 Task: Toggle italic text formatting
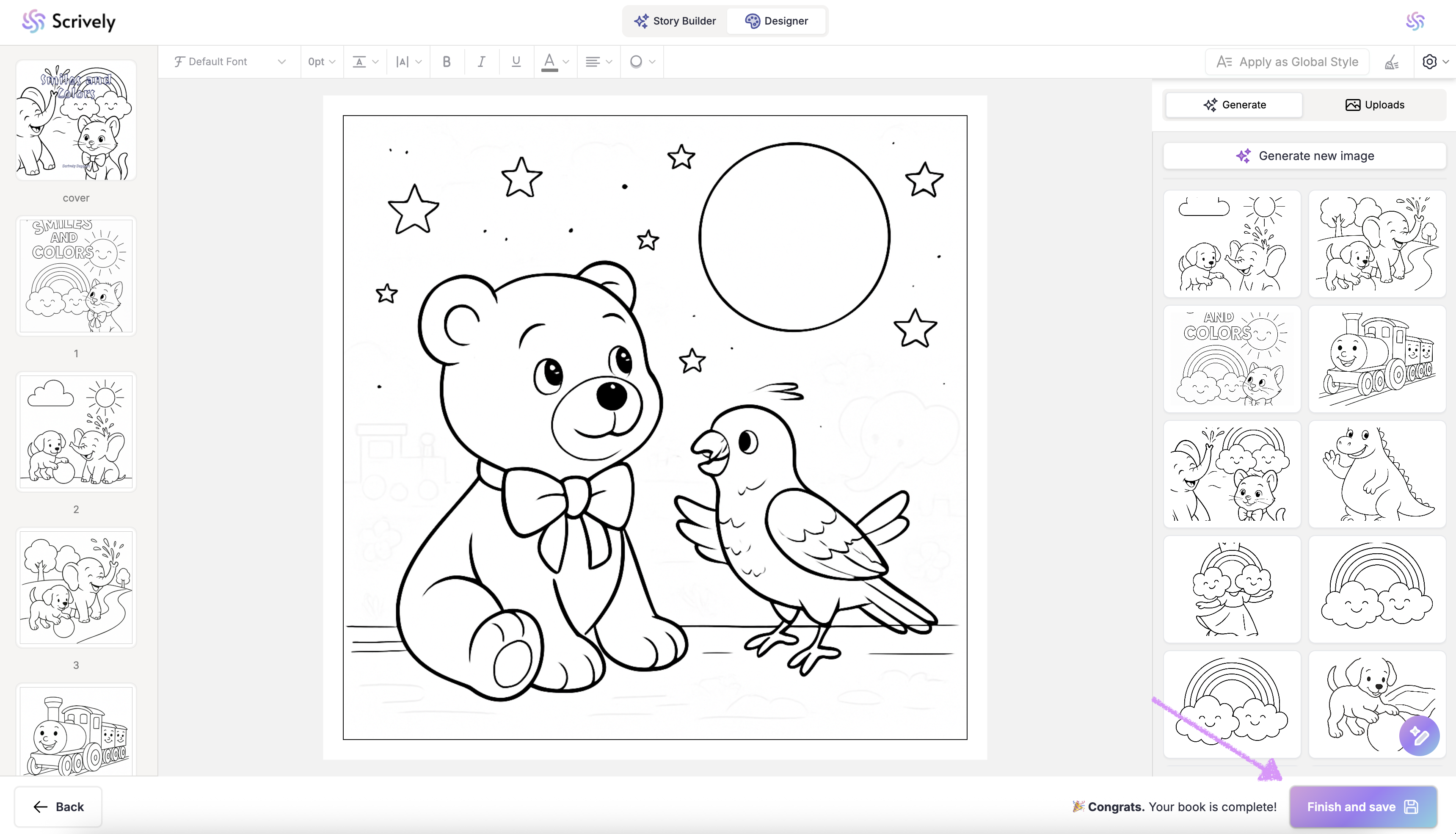tap(482, 62)
